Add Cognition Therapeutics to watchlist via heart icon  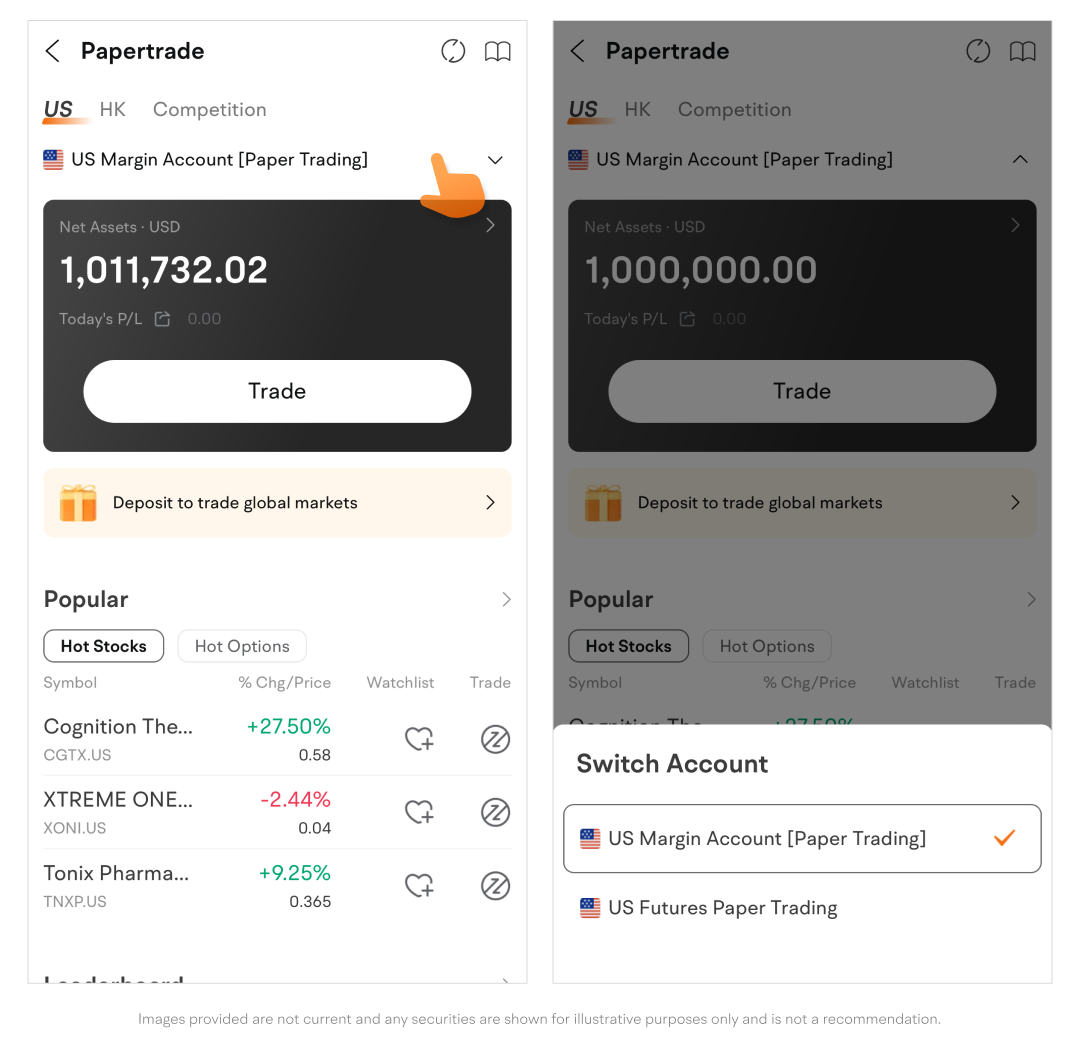(419, 739)
